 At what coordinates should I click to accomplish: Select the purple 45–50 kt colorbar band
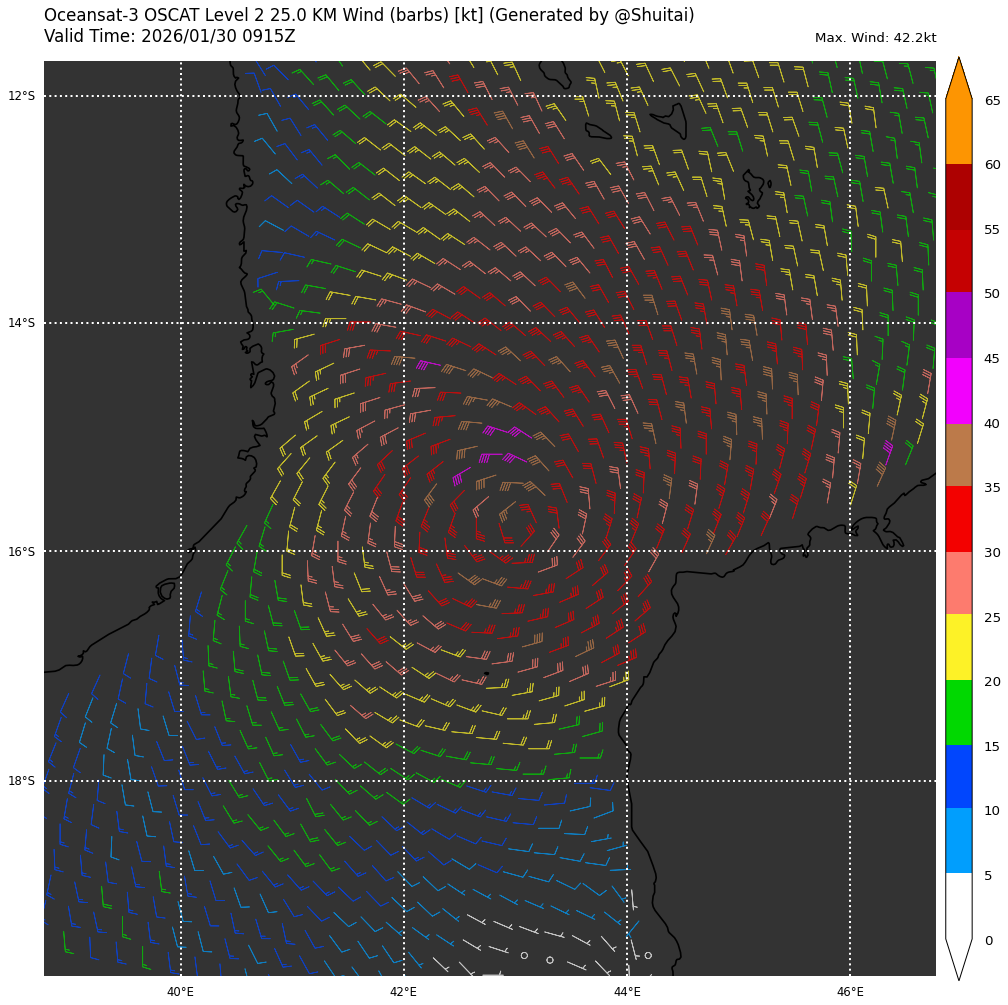[958, 325]
